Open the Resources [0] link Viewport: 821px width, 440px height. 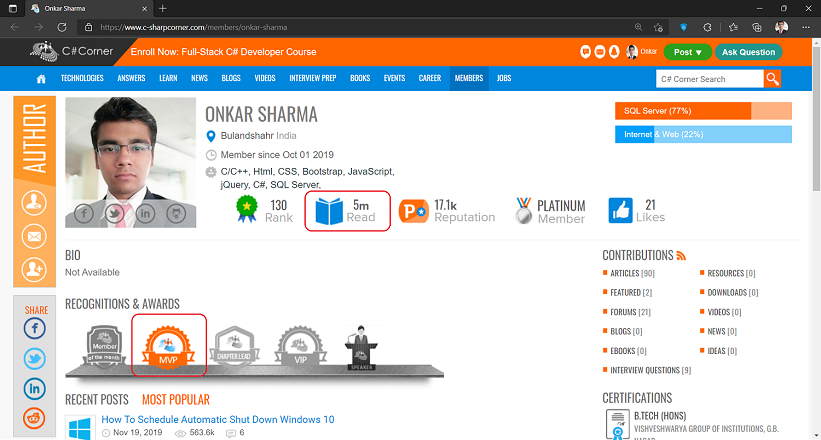731,273
